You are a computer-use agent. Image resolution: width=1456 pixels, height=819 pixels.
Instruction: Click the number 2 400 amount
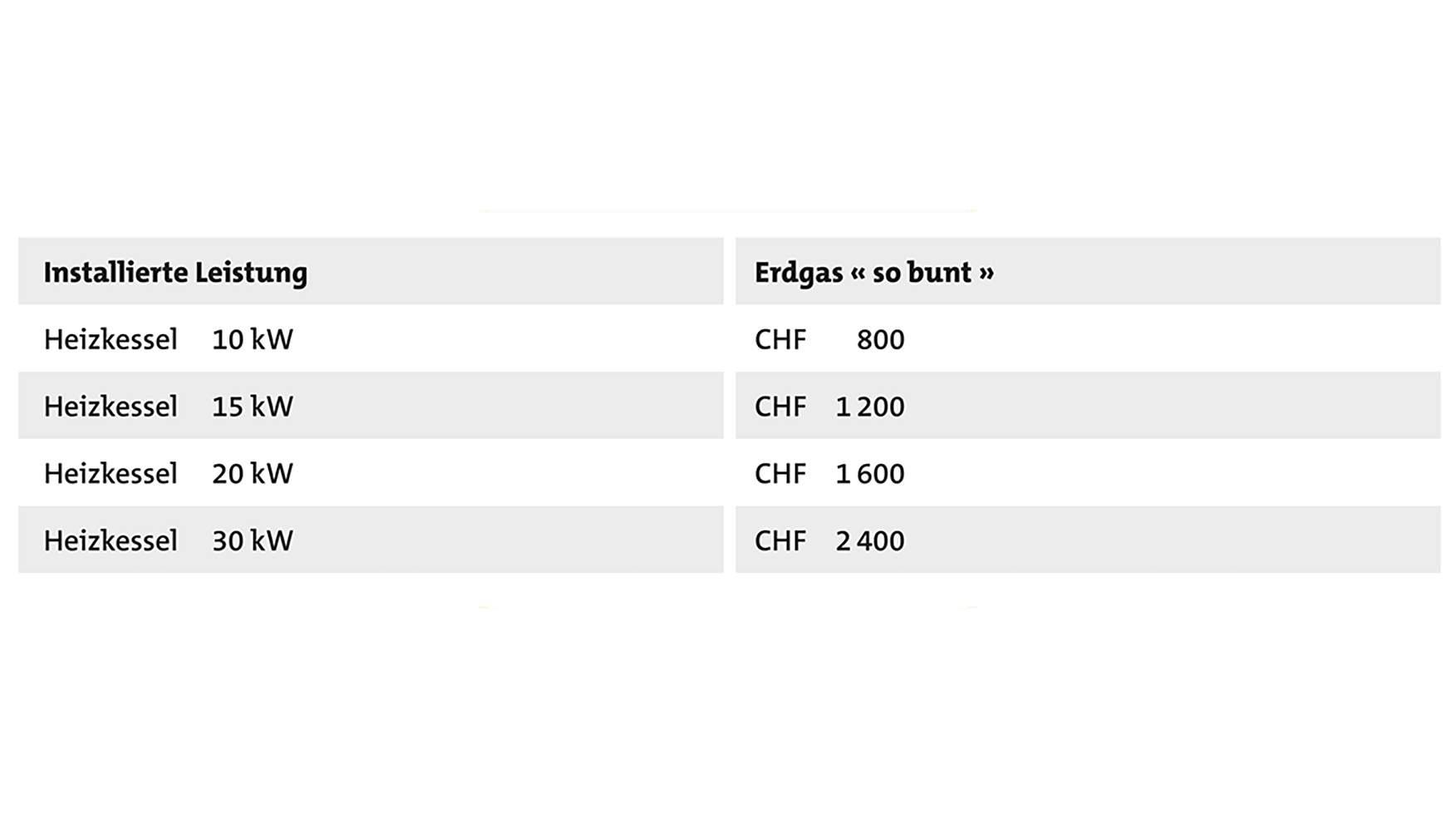tap(870, 541)
